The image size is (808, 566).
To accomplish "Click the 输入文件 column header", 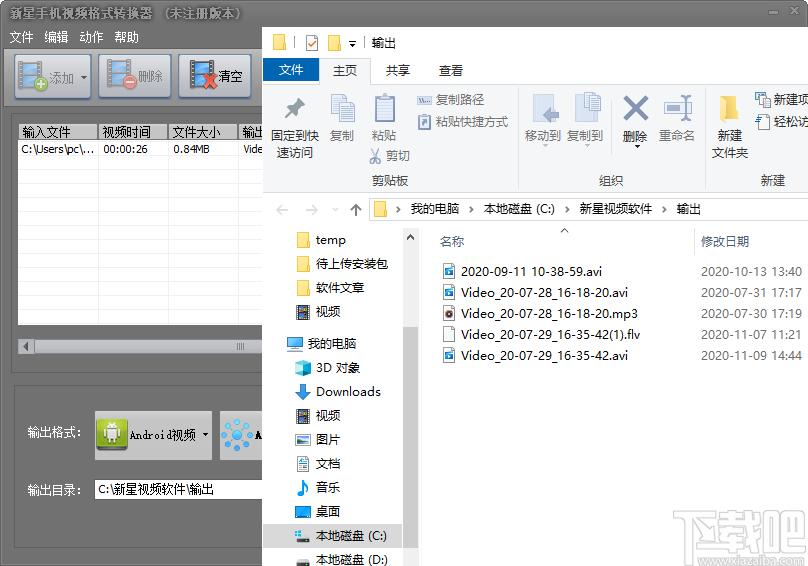I will click(58, 132).
